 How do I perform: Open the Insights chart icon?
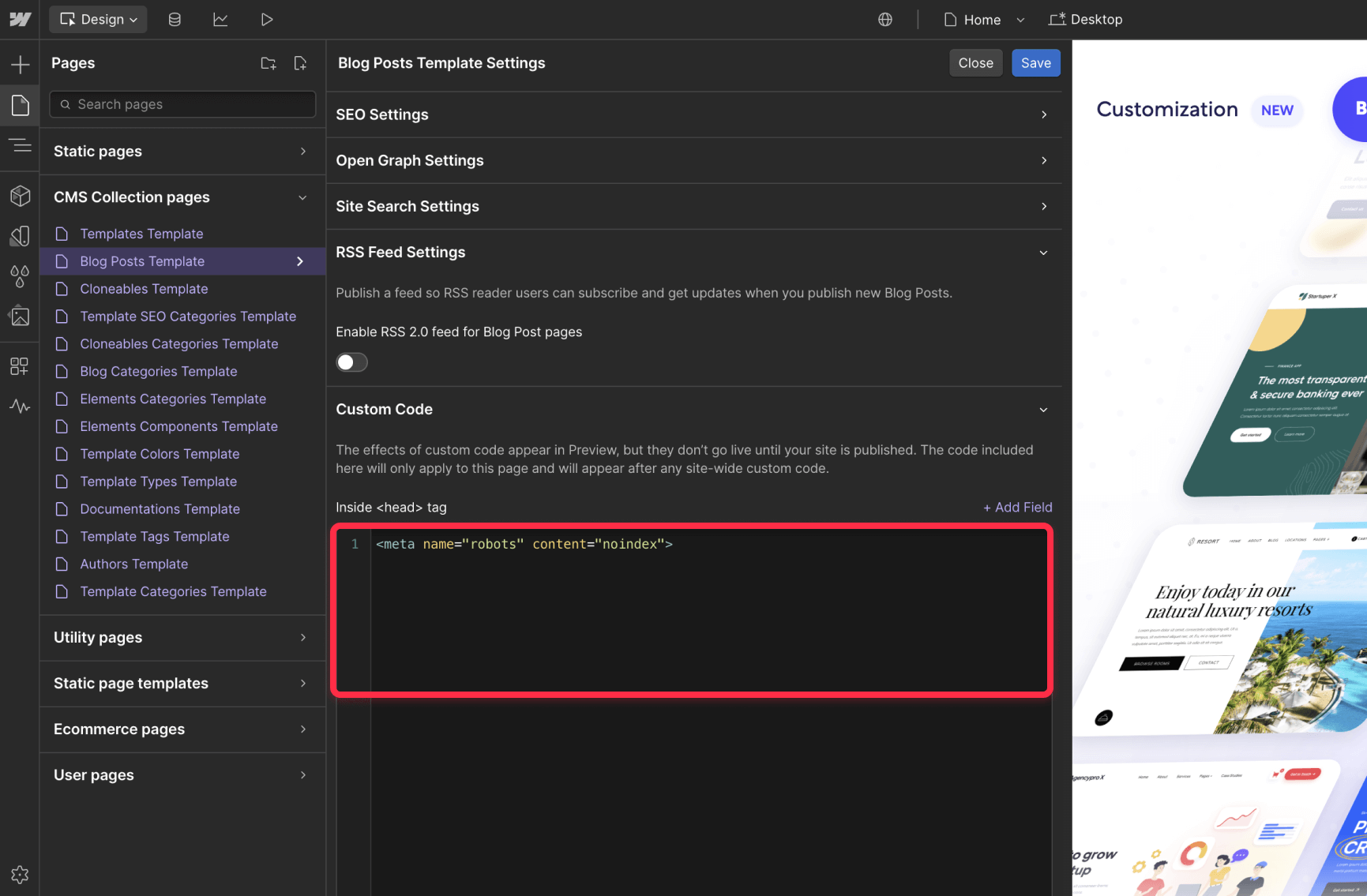pos(220,19)
